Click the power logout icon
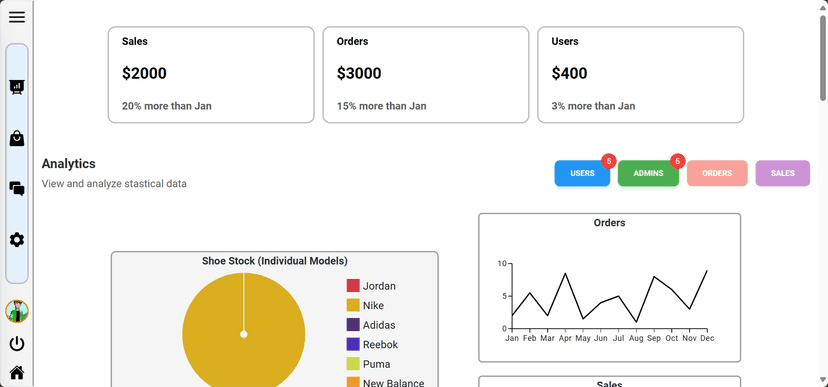Image resolution: width=828 pixels, height=387 pixels. [17, 344]
